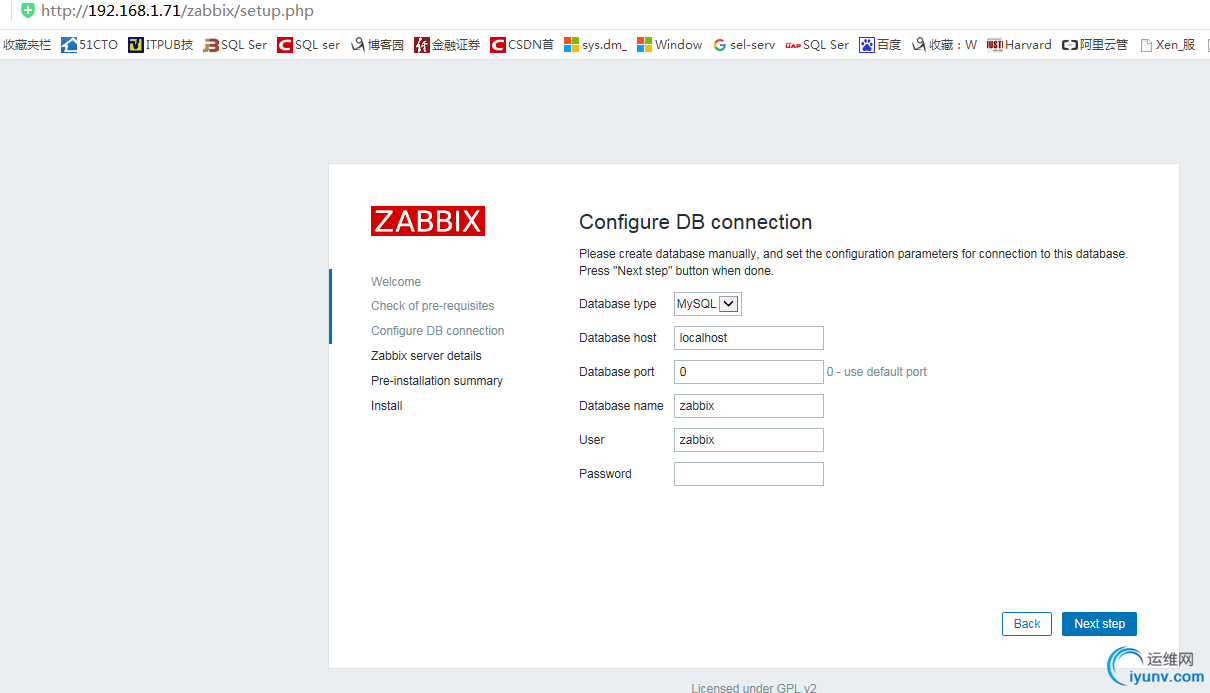Click the Database port label

pos(617,372)
